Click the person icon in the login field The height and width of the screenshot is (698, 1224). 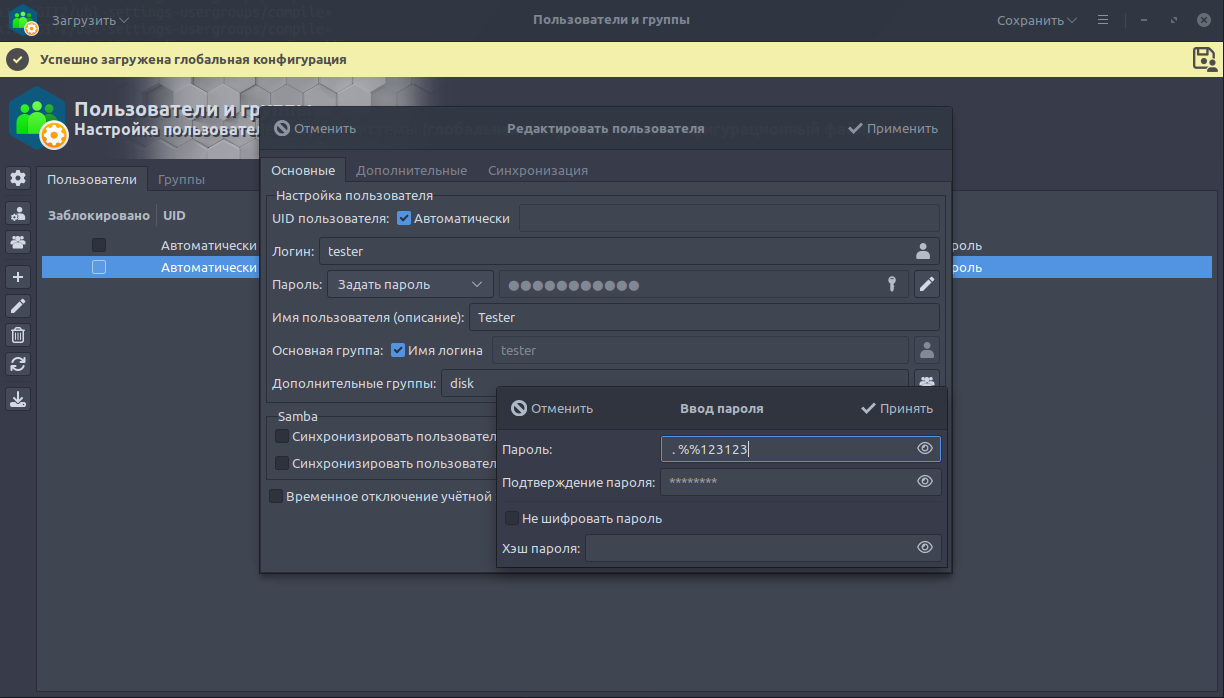pyautogui.click(x=922, y=251)
